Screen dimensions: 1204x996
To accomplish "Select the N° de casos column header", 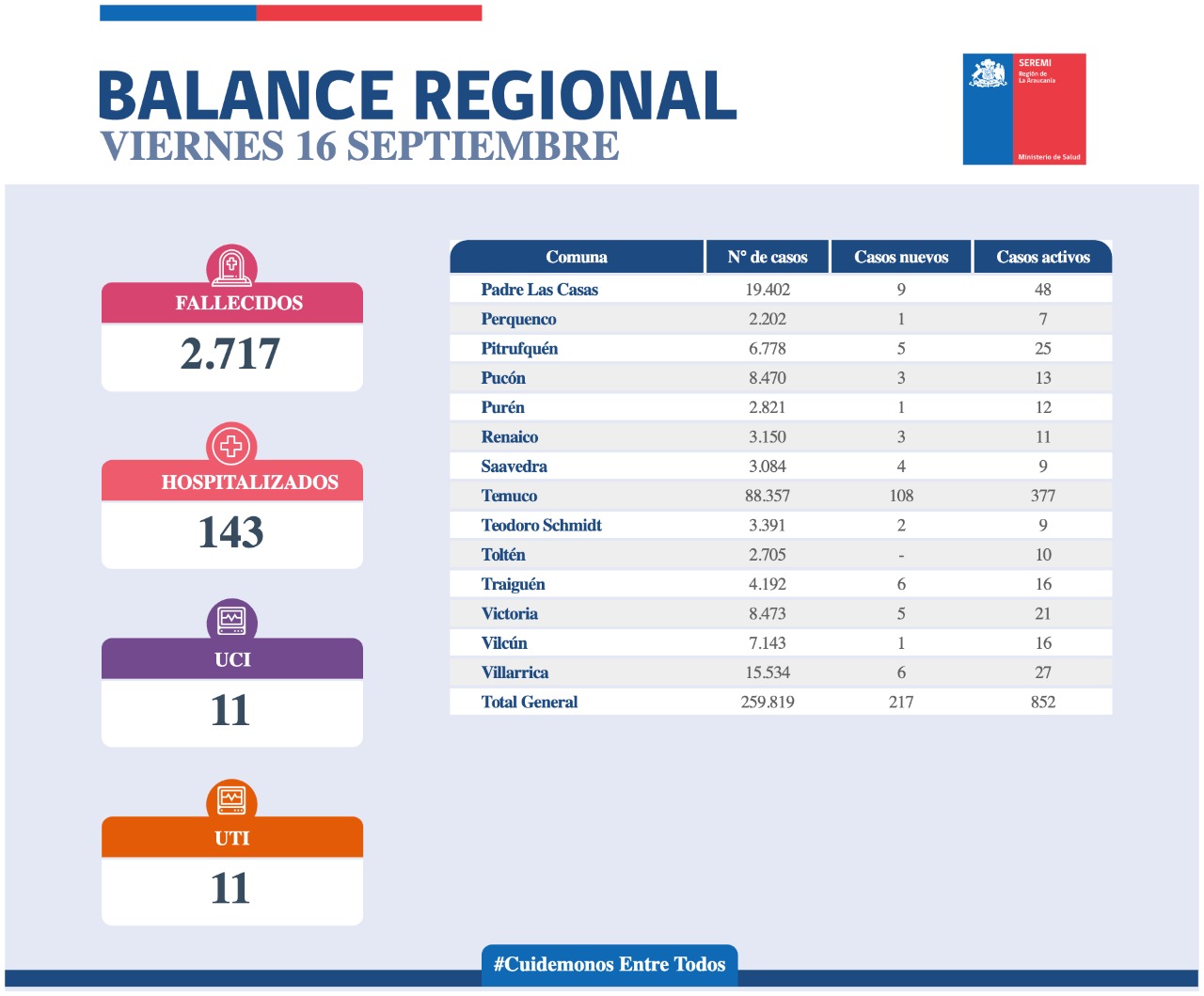I will tap(767, 257).
